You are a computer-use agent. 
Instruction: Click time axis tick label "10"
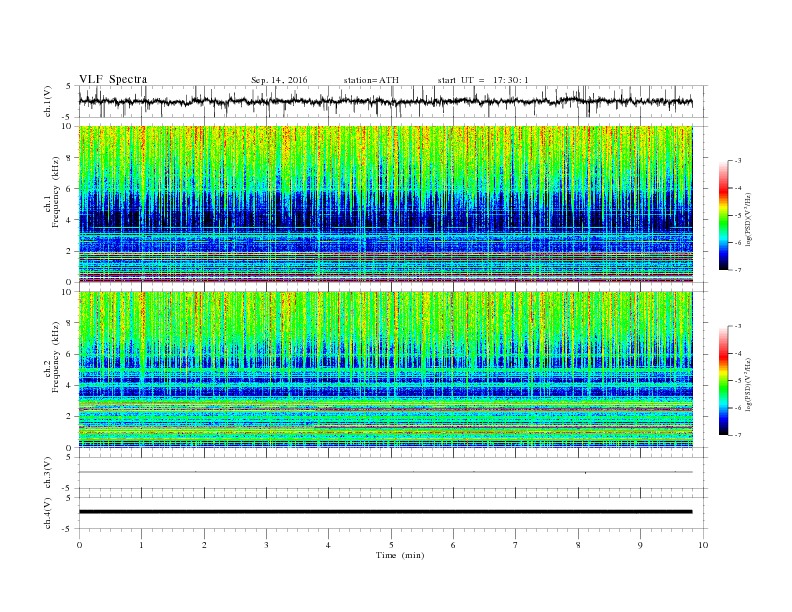[x=703, y=545]
